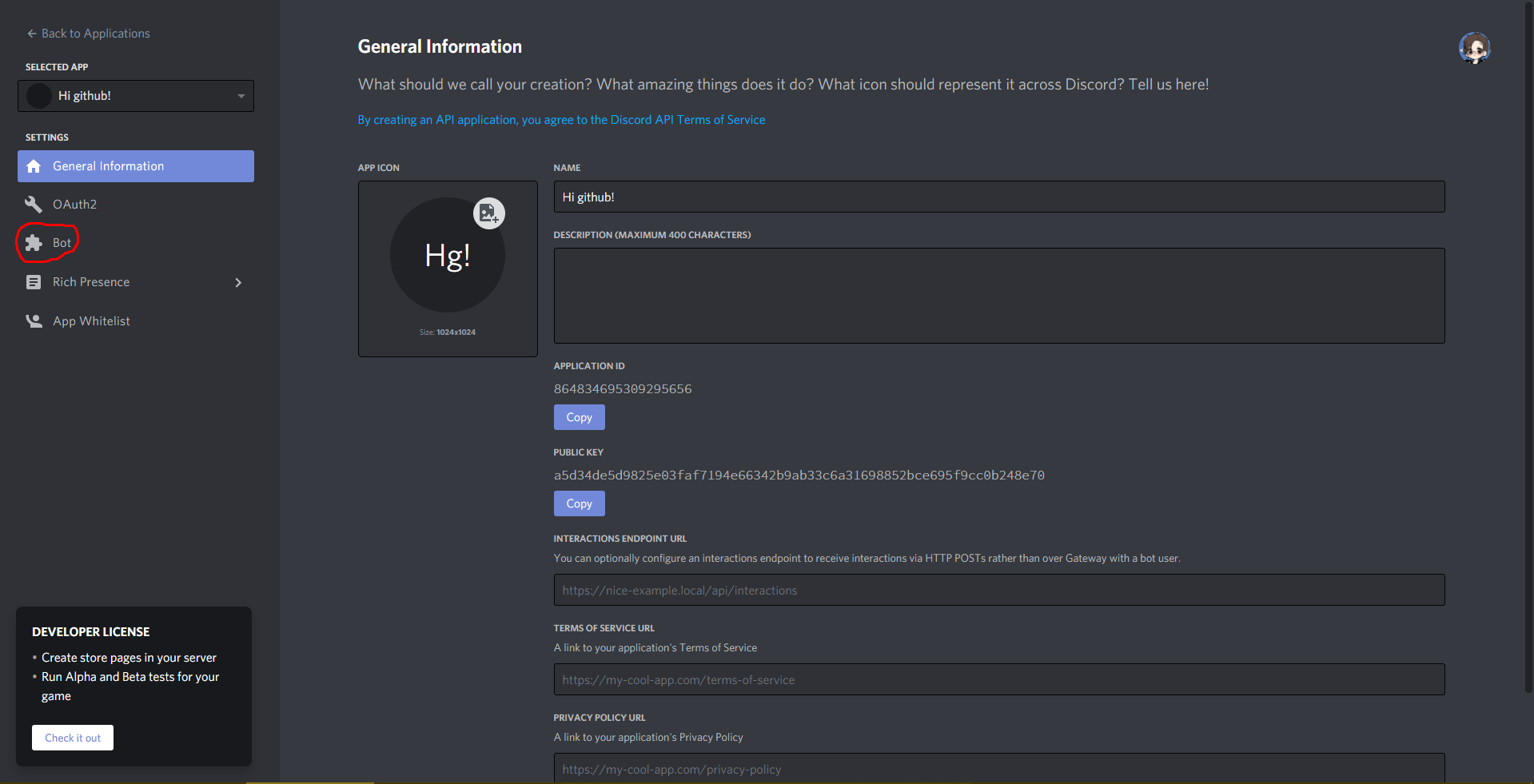Viewport: 1534px width, 784px height.
Task: Click the Rich Presence document icon
Action: [34, 282]
